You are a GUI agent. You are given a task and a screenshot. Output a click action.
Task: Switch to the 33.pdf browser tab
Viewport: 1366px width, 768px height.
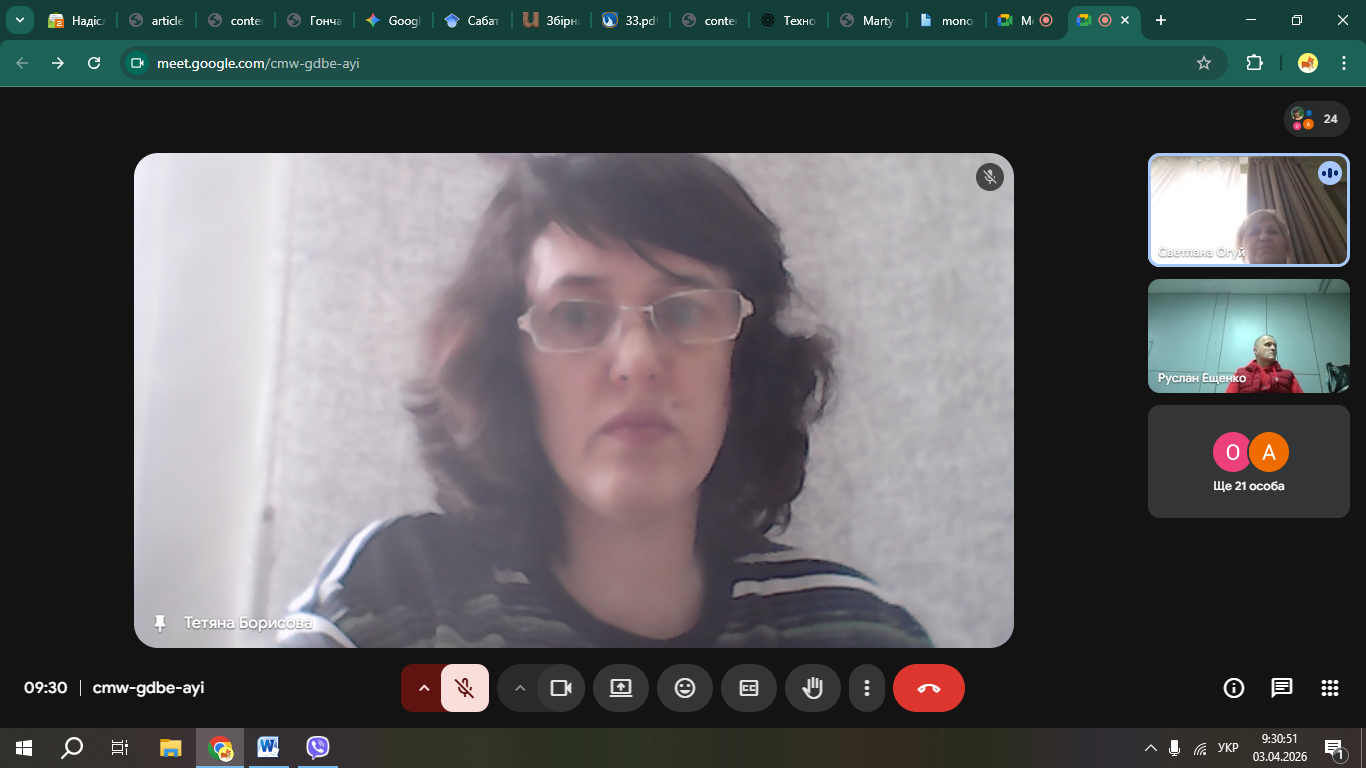[x=630, y=20]
